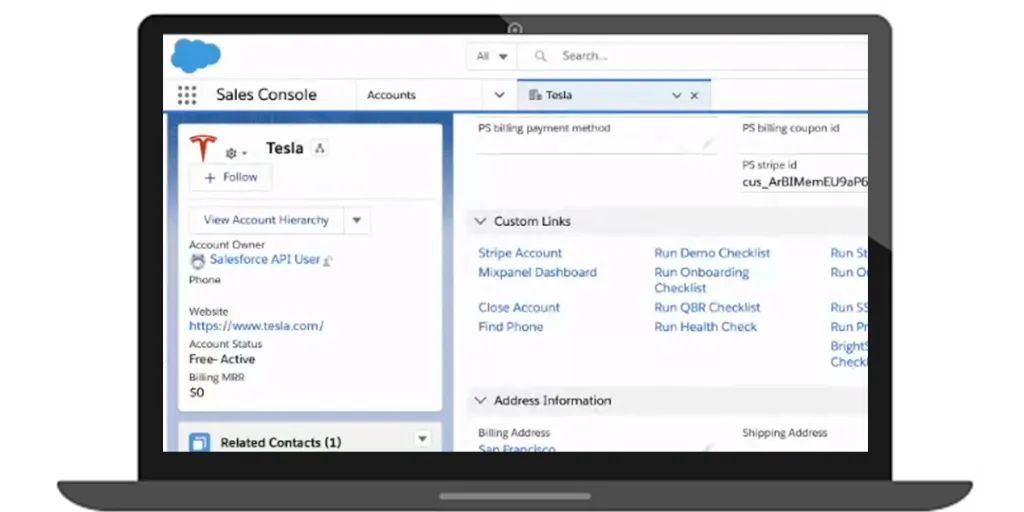Click the Related Contacts (1) heading
Viewport: 1024px width, 512px height.
tap(281, 443)
